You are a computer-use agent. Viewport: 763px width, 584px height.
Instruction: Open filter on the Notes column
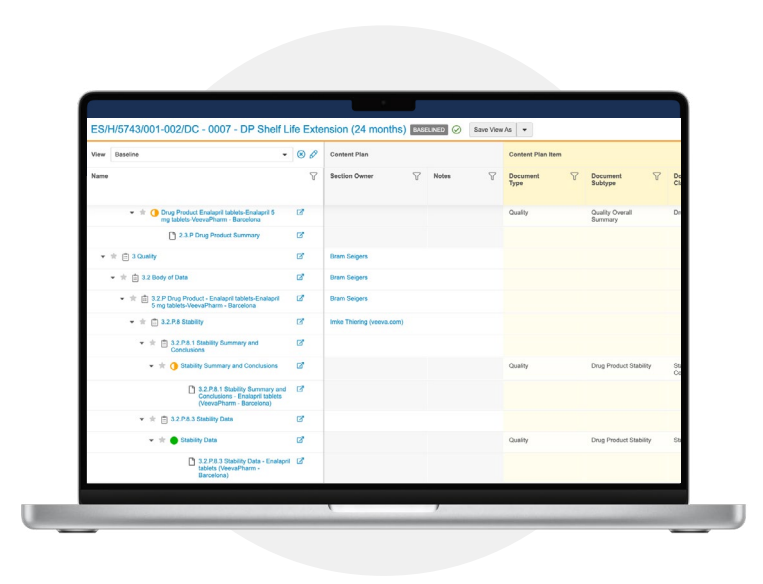click(492, 176)
